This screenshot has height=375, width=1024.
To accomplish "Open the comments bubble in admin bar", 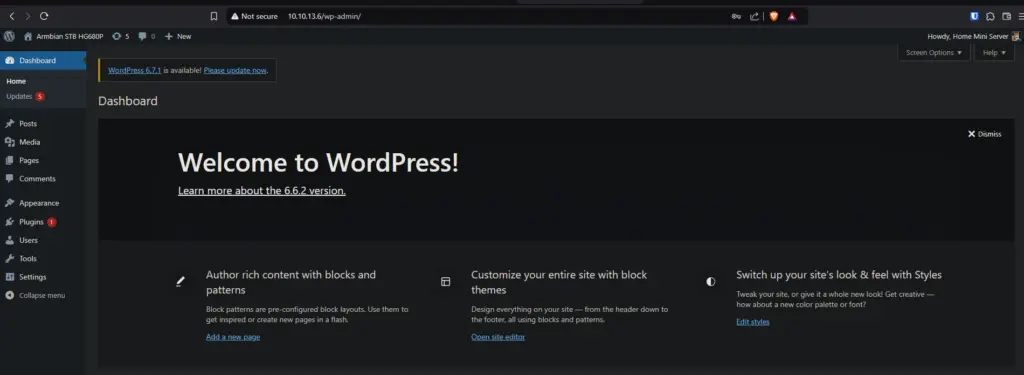I will point(147,37).
